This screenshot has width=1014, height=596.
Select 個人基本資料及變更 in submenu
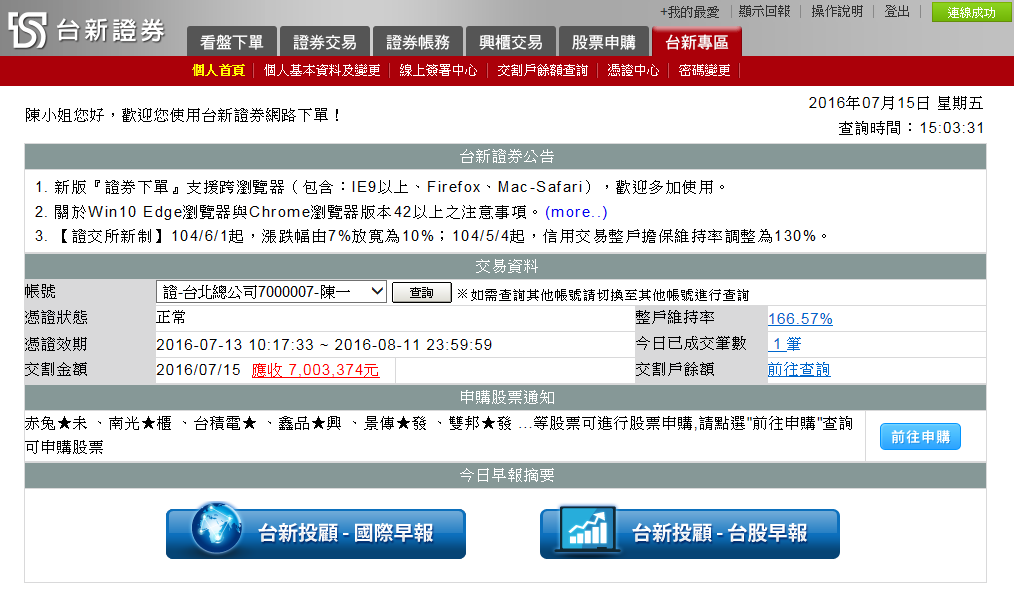coord(322,70)
